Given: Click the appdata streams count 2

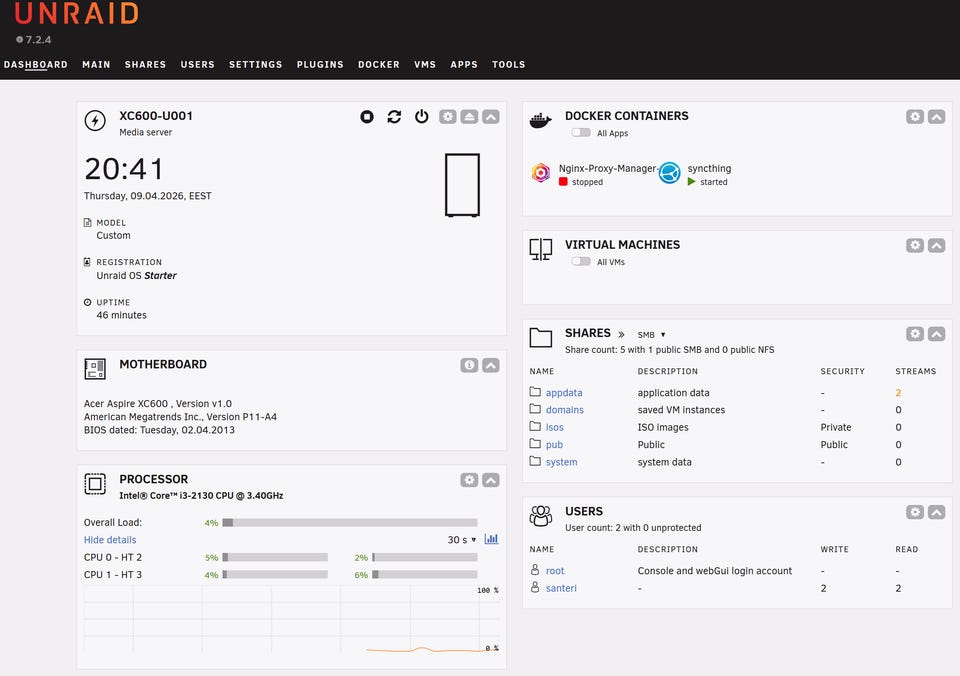Looking at the screenshot, I should click(x=898, y=392).
